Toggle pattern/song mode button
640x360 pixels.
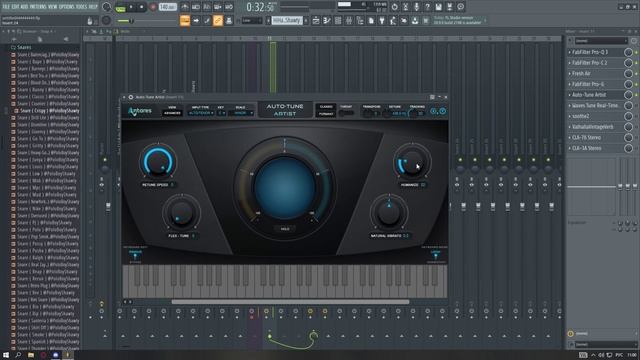[120, 7]
